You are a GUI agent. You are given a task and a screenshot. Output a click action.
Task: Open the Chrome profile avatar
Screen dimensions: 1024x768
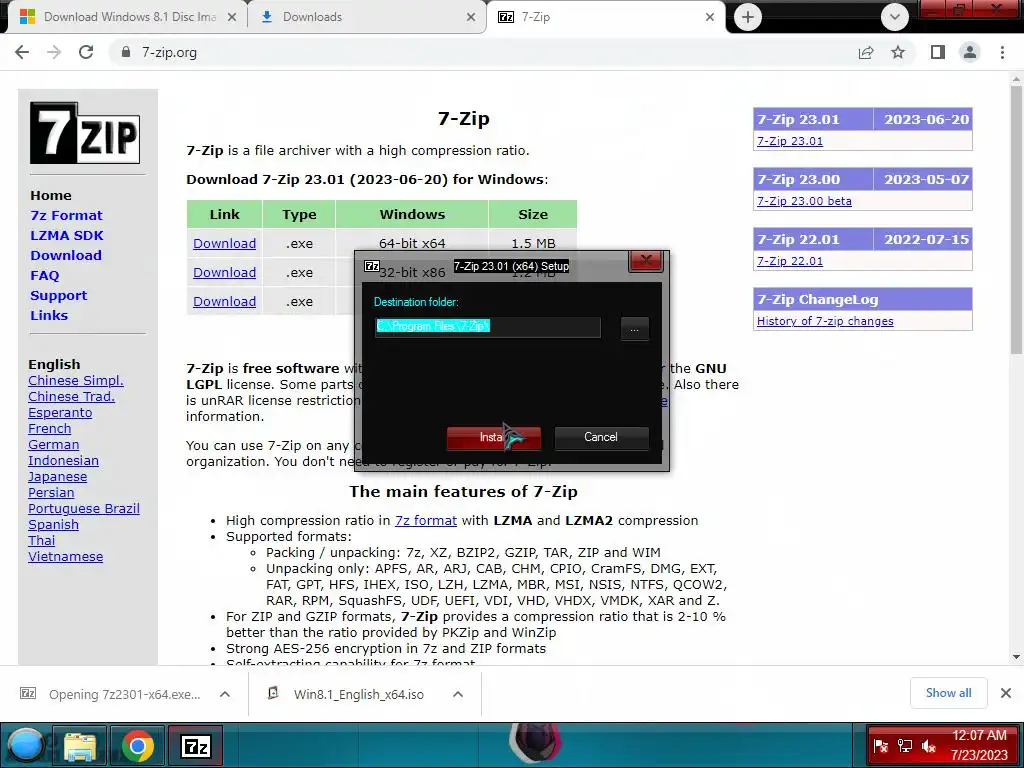click(x=970, y=52)
